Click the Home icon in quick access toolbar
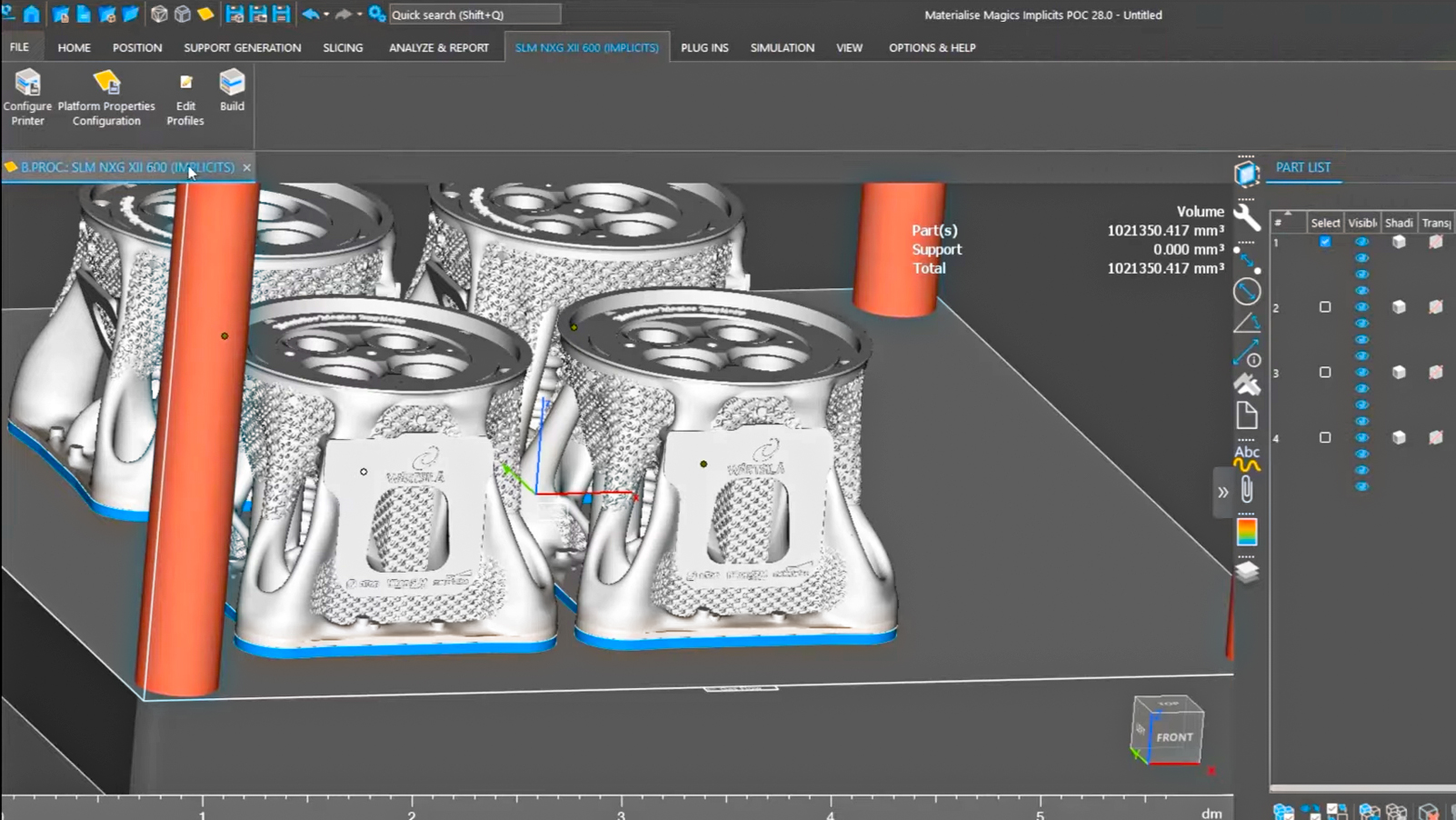 tap(31, 14)
